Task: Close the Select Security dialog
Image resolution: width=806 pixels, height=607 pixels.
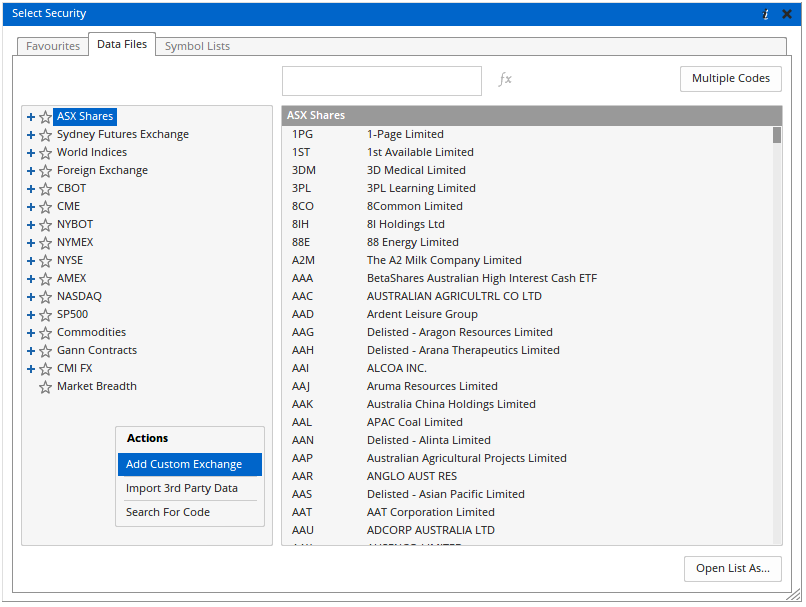Action: point(787,14)
